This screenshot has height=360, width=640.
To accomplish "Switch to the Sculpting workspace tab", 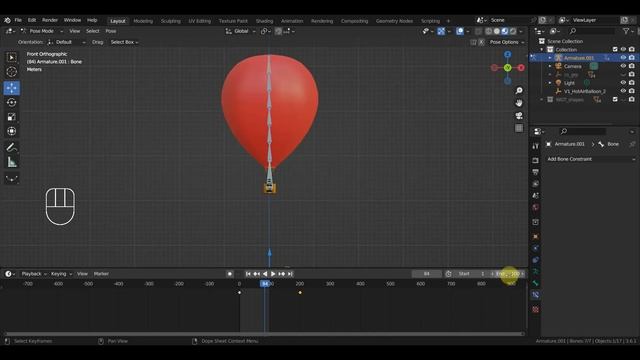I will click(171, 21).
